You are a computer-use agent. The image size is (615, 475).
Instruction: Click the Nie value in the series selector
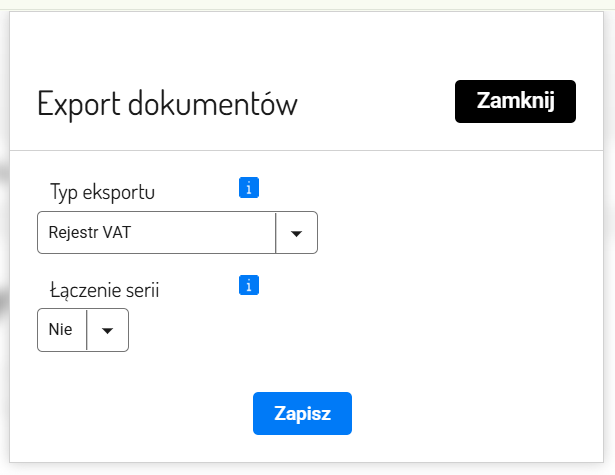point(61,330)
